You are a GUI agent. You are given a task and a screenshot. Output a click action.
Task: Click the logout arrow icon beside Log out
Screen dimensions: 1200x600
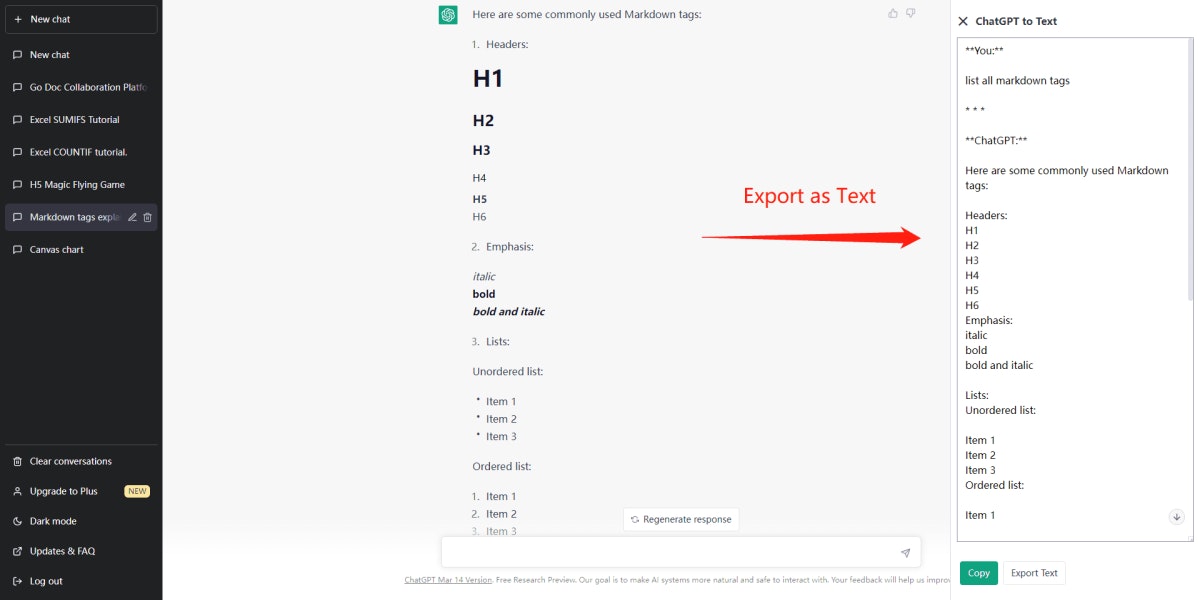17,581
